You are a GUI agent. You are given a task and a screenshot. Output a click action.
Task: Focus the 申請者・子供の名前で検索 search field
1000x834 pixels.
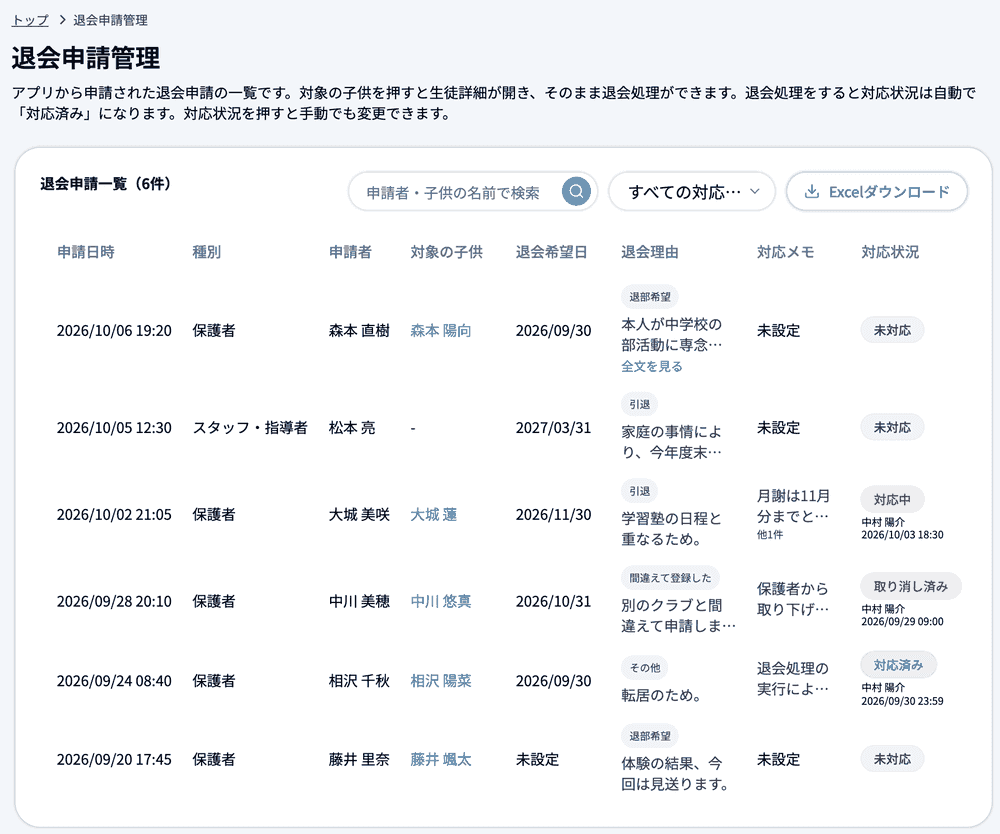473,191
